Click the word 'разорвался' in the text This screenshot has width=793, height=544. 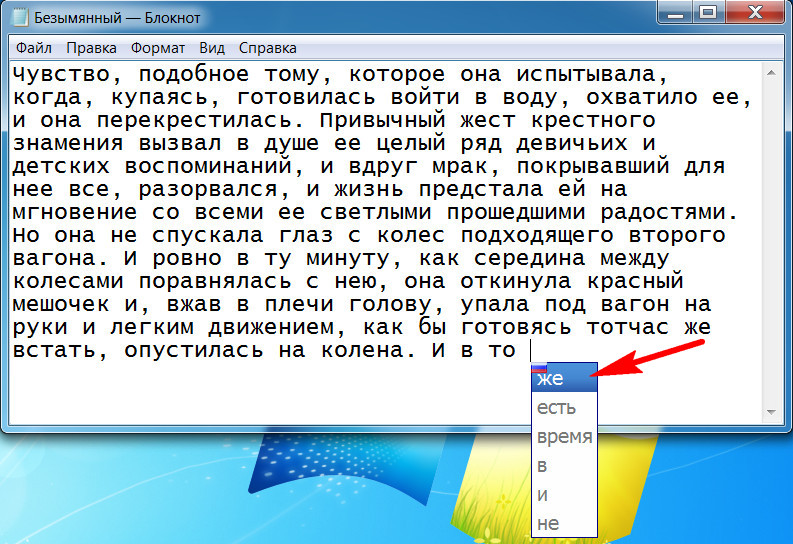(208, 190)
